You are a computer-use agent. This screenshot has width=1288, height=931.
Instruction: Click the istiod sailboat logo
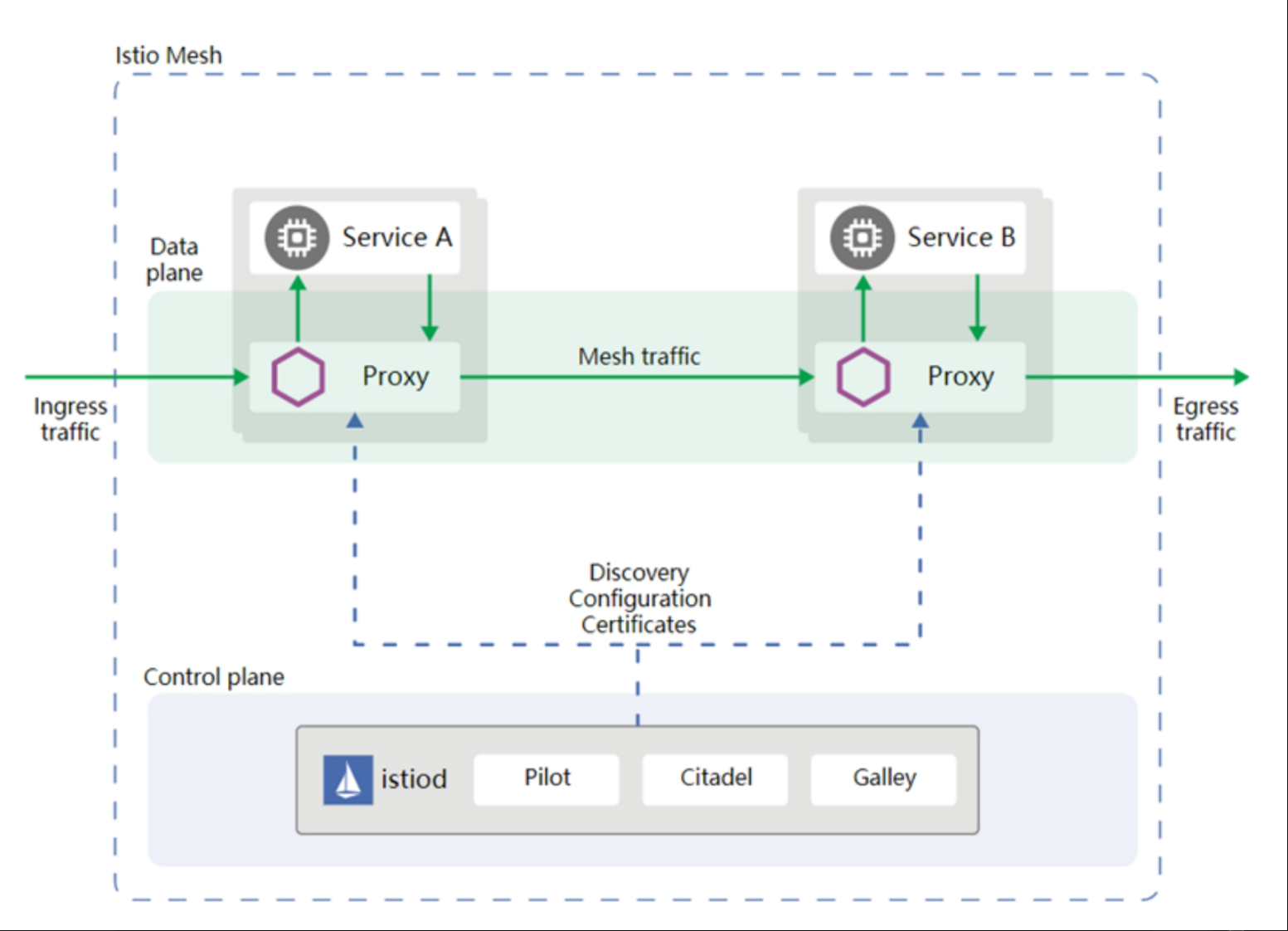pos(348,780)
